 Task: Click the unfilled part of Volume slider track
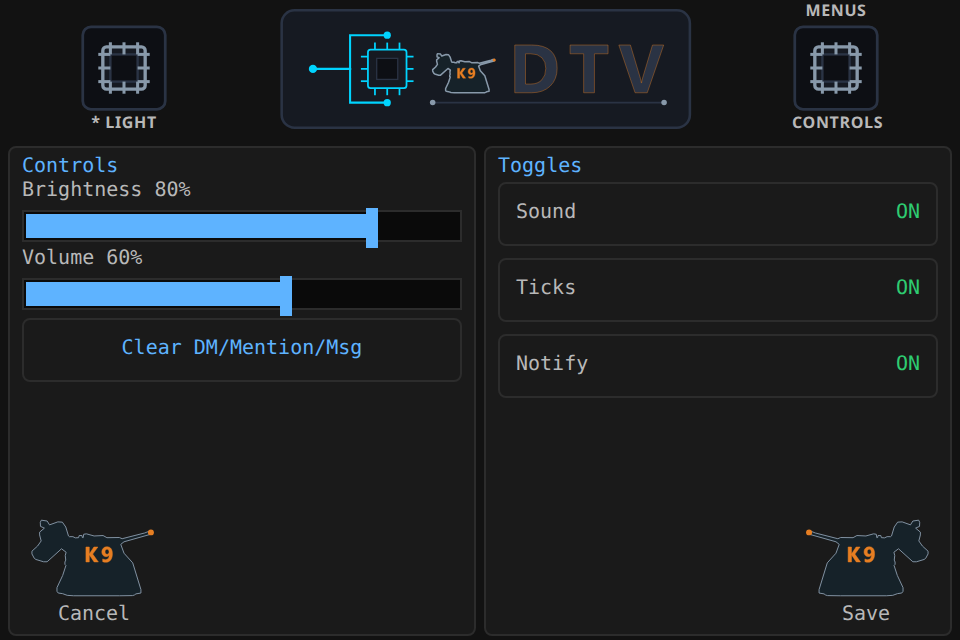coord(376,294)
